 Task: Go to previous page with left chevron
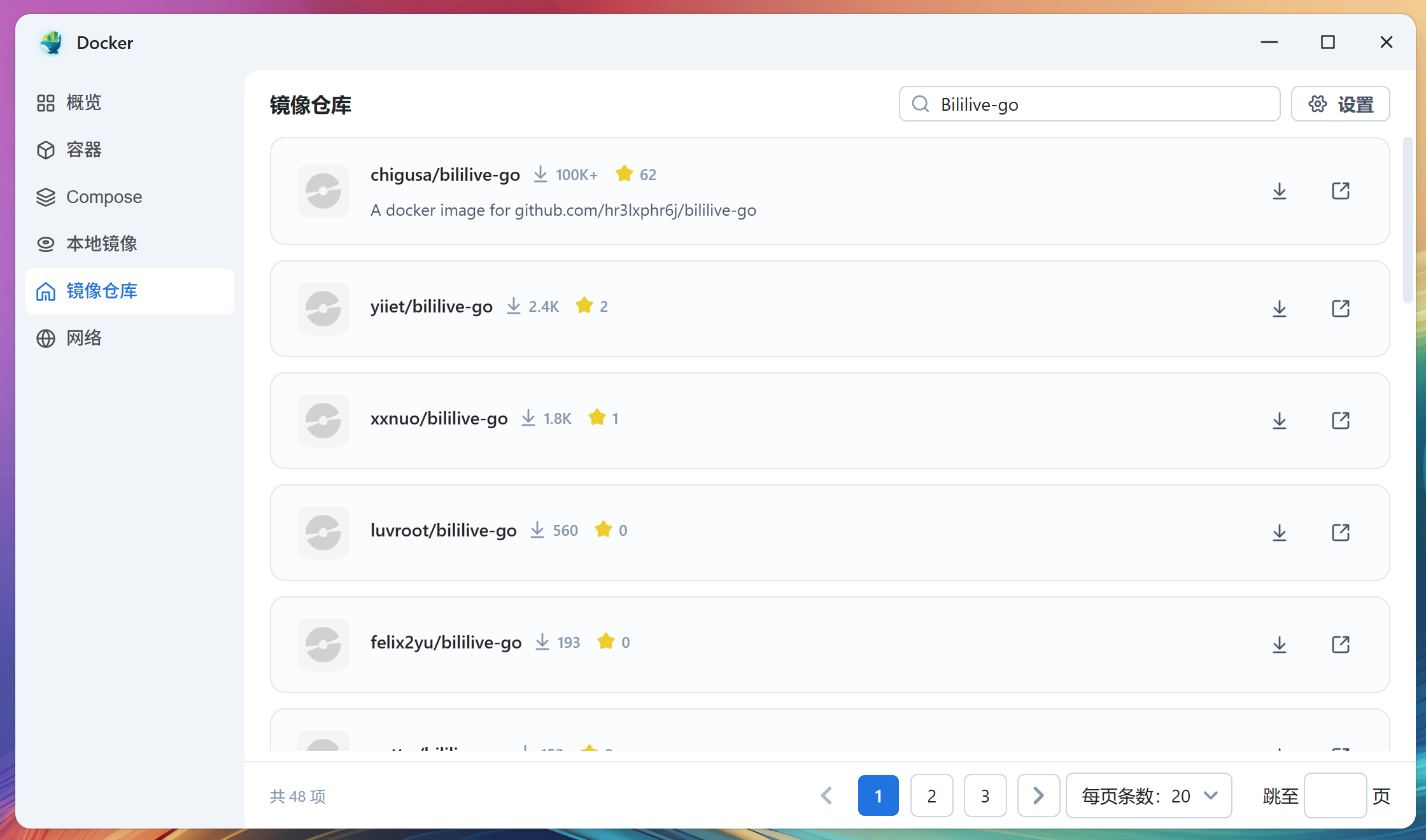point(826,795)
